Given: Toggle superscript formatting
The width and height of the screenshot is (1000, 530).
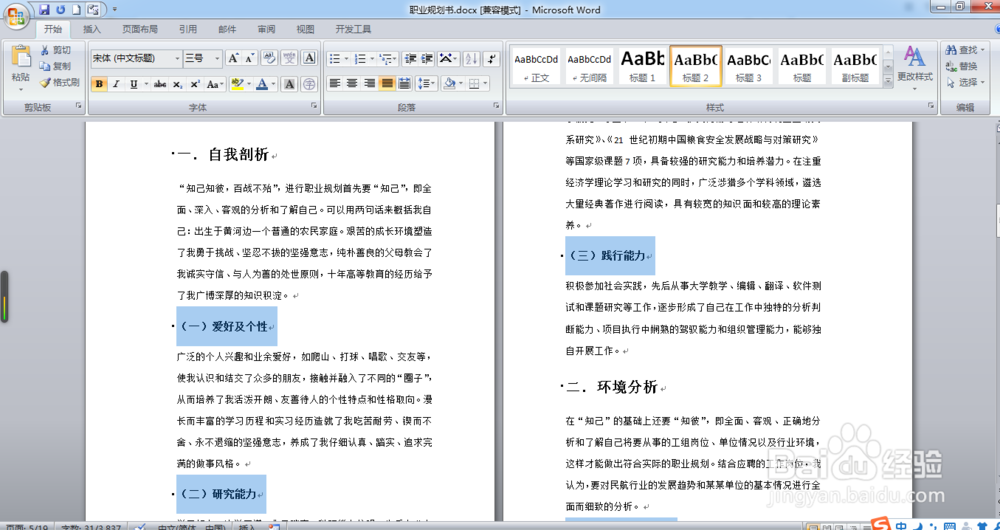Looking at the screenshot, I should click(x=195, y=84).
